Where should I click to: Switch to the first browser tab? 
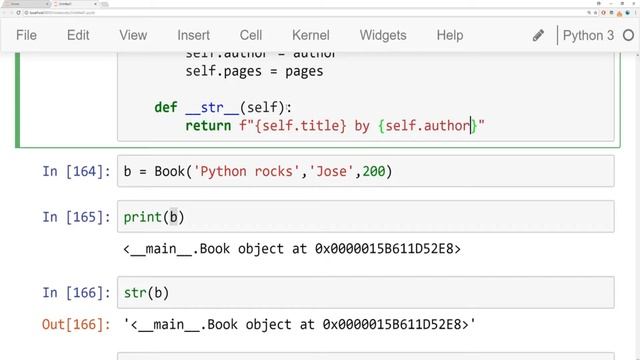[25, 4]
